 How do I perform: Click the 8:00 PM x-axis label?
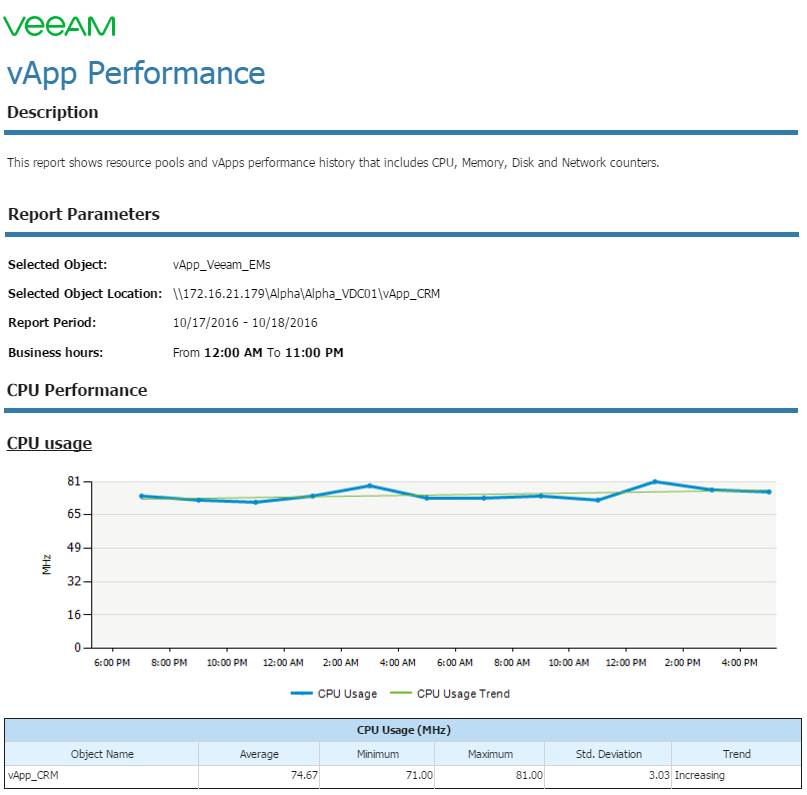click(x=169, y=663)
